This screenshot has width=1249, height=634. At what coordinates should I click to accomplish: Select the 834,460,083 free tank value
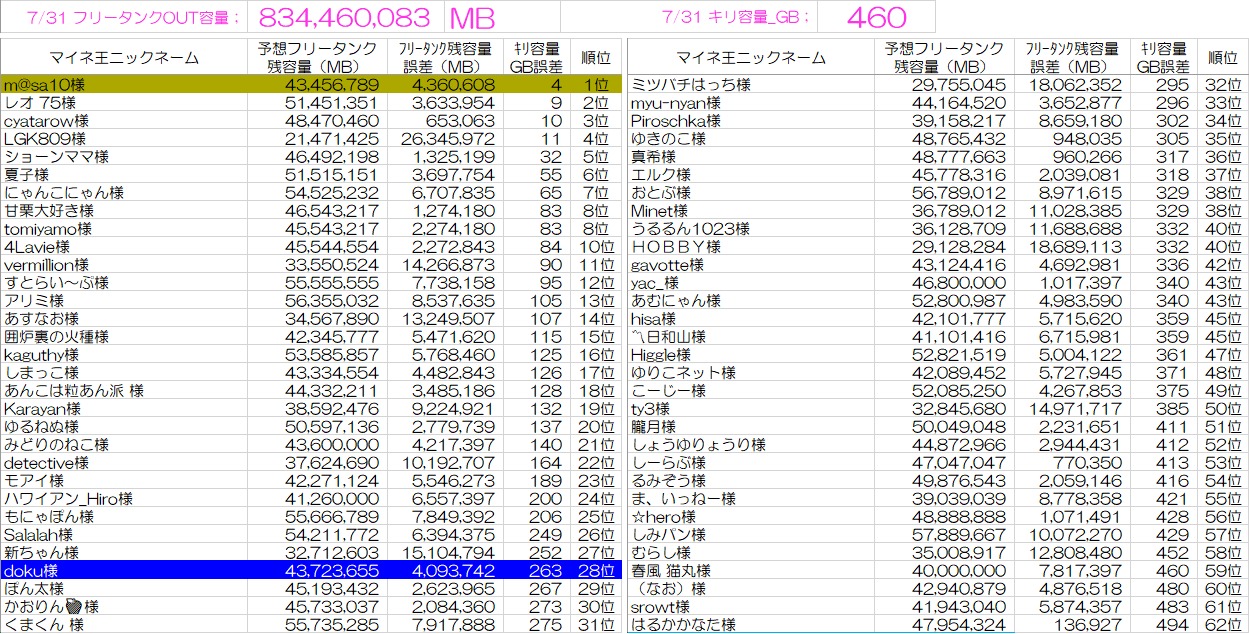(344, 17)
